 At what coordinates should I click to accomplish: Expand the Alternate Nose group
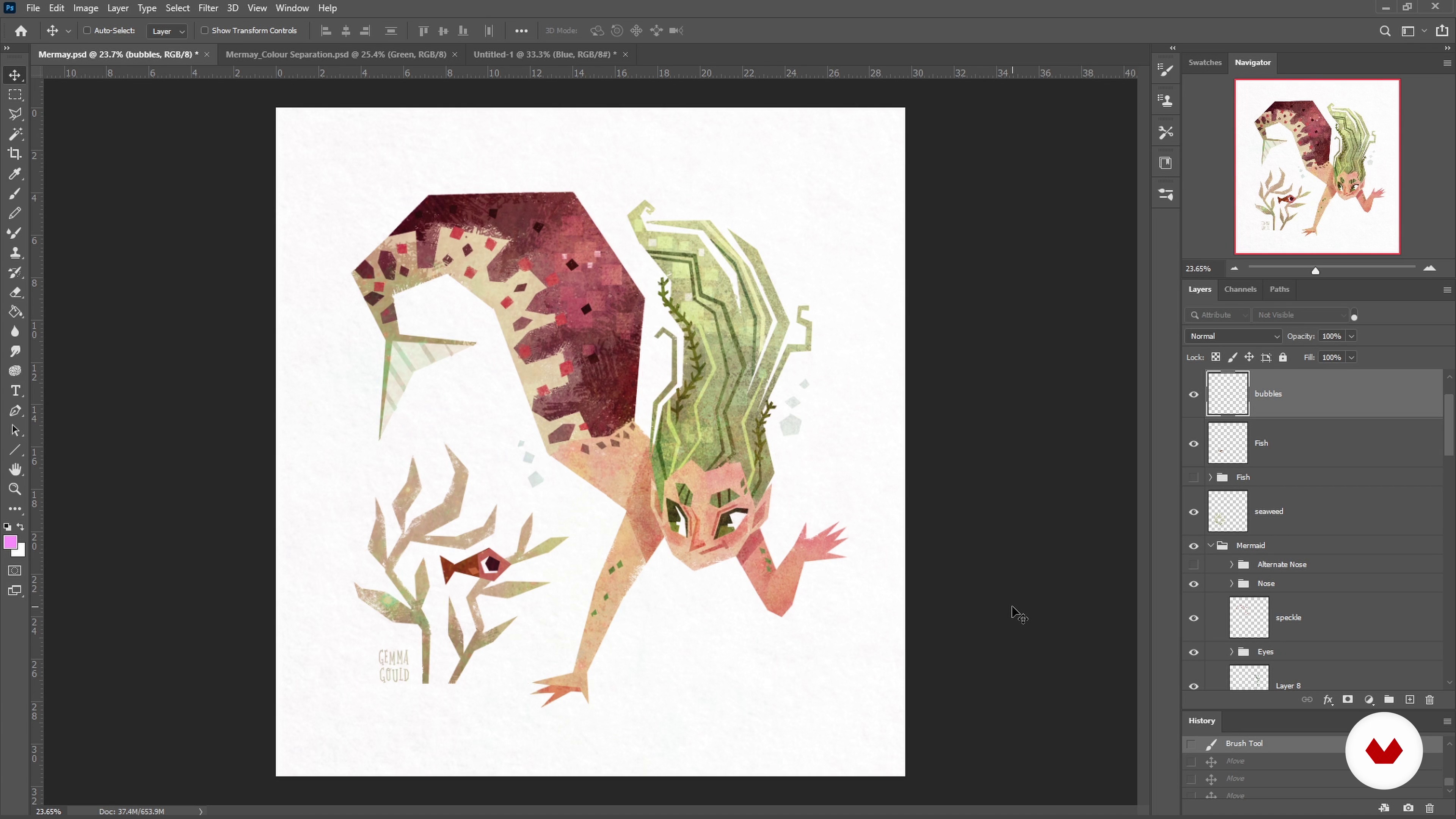[1232, 565]
